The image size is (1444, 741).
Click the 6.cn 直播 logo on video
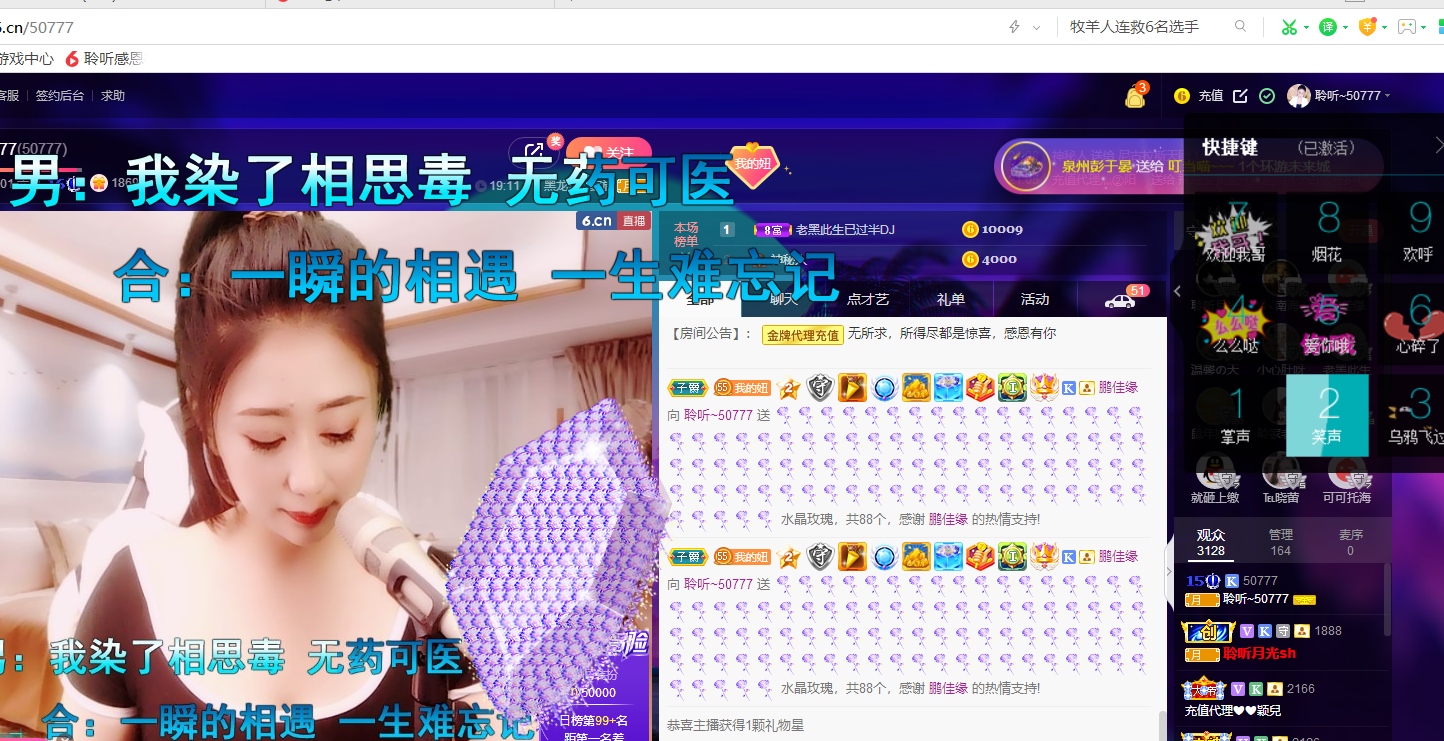(x=613, y=221)
